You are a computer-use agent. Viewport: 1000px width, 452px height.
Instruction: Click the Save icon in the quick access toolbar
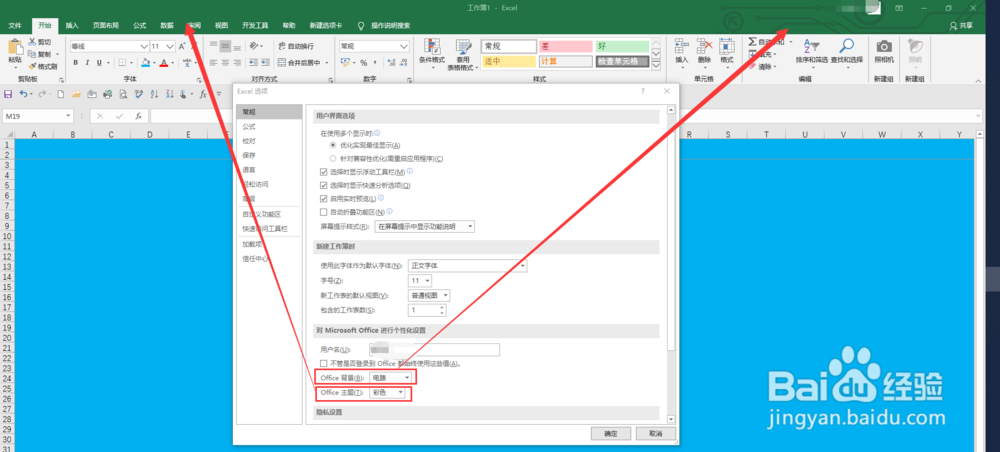(x=8, y=94)
